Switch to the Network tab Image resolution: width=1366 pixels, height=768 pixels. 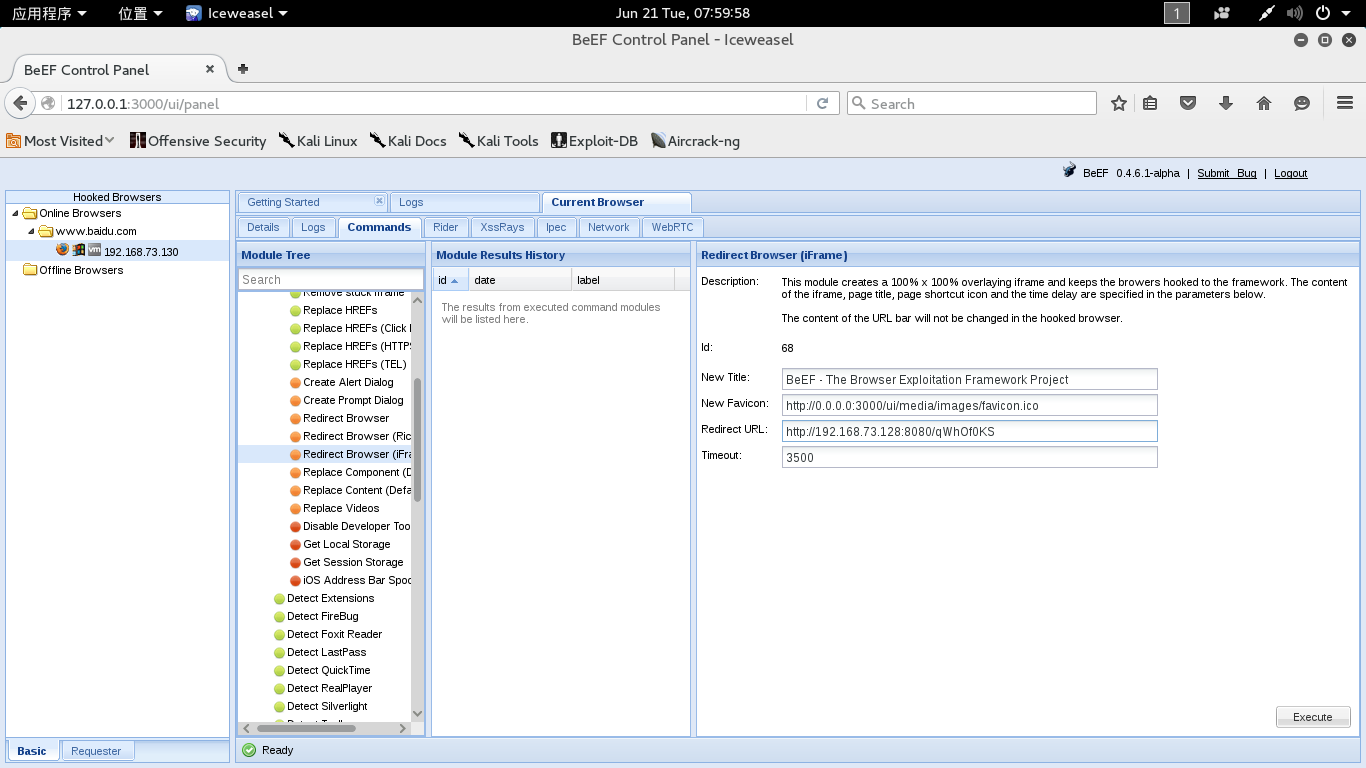tap(608, 227)
